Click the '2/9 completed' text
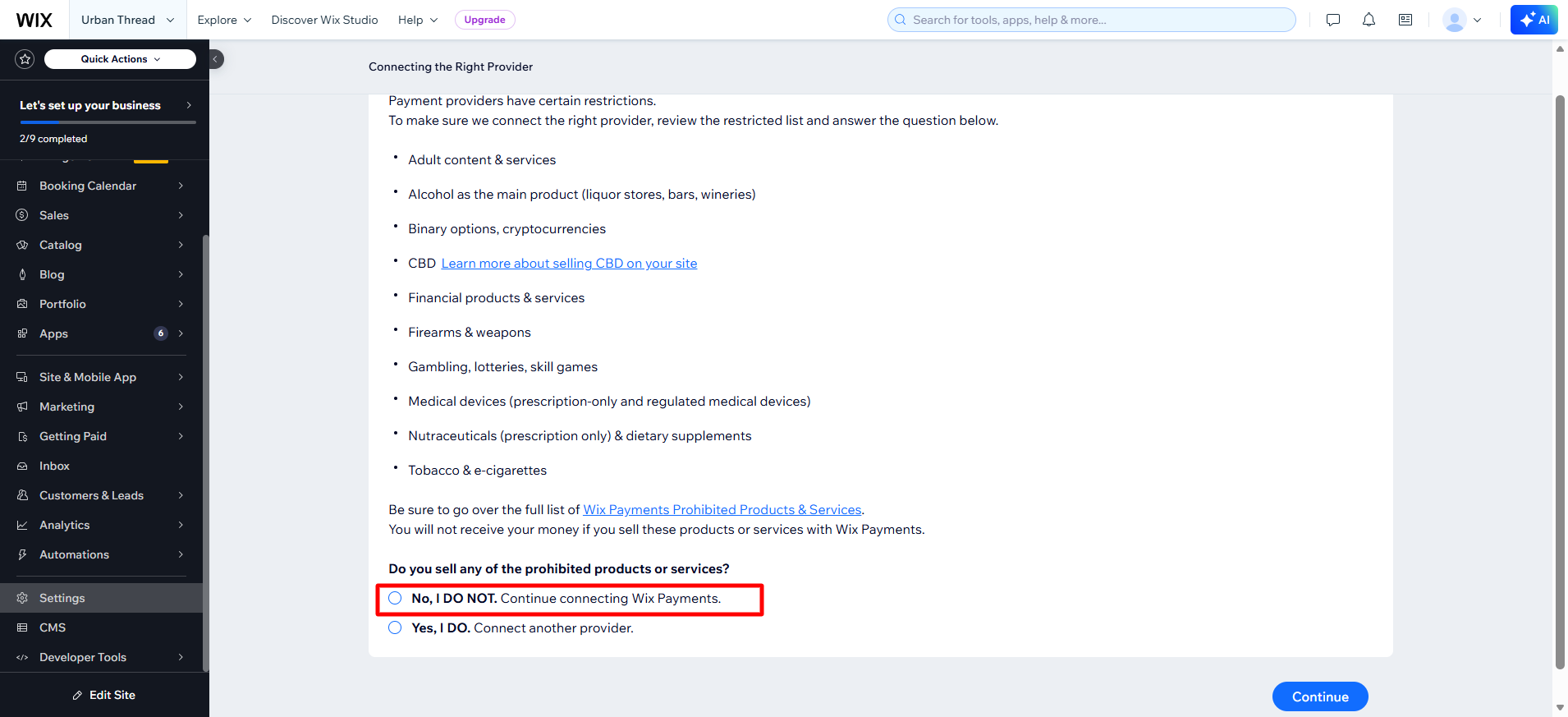Screen dimensions: 1568x717 point(53,139)
